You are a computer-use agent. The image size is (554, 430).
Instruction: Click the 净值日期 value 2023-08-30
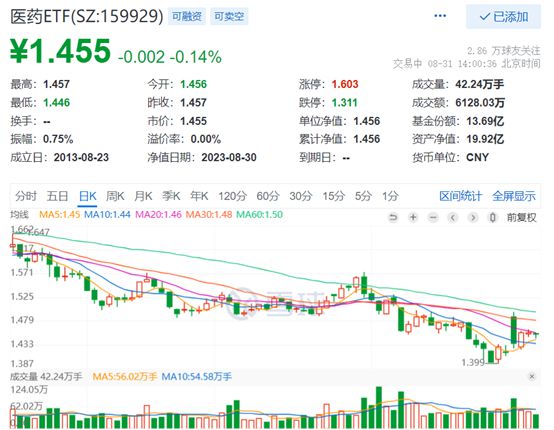click(x=229, y=157)
